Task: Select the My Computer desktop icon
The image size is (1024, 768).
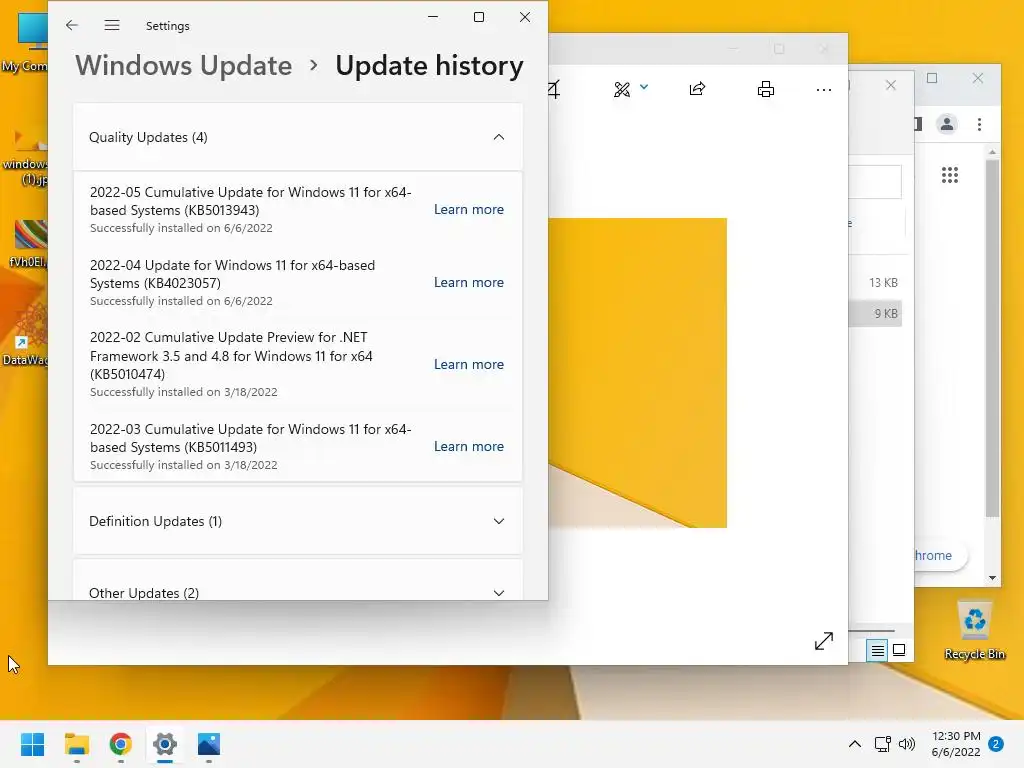Action: tap(26, 42)
